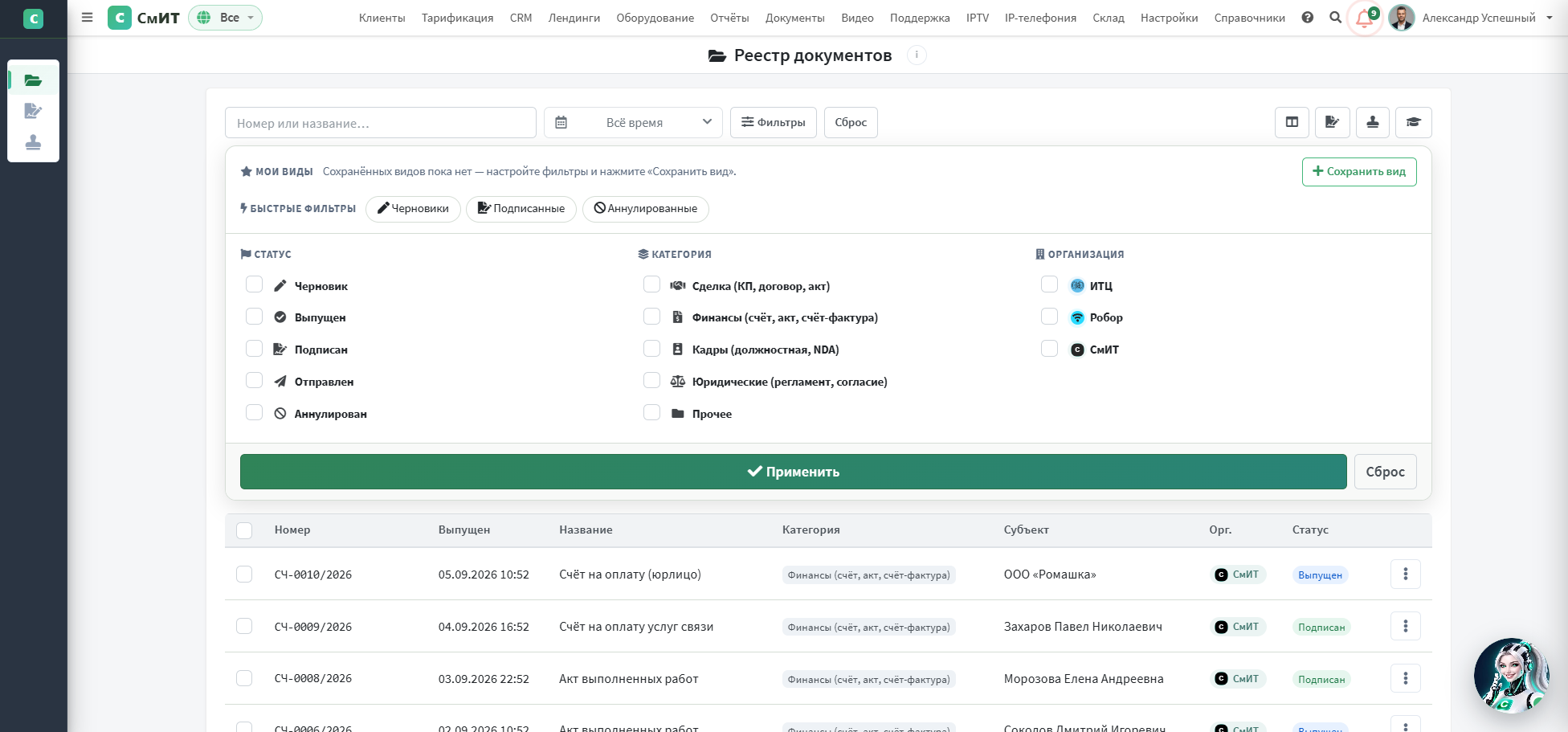Tick the Аннулирован status checkbox
The height and width of the screenshot is (732, 1568).
tap(255, 412)
